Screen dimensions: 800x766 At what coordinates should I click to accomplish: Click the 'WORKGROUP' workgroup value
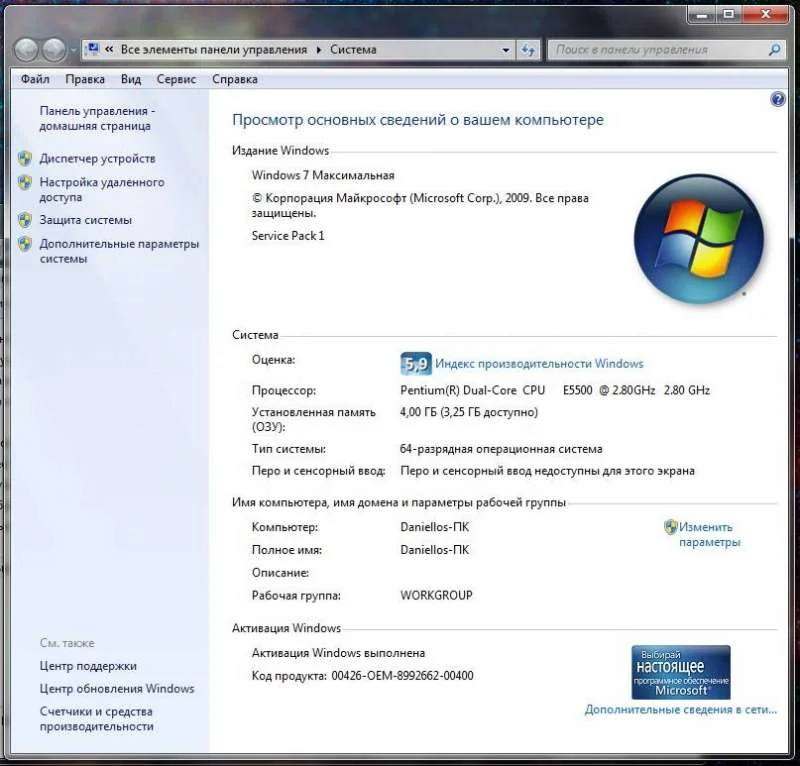tap(436, 596)
